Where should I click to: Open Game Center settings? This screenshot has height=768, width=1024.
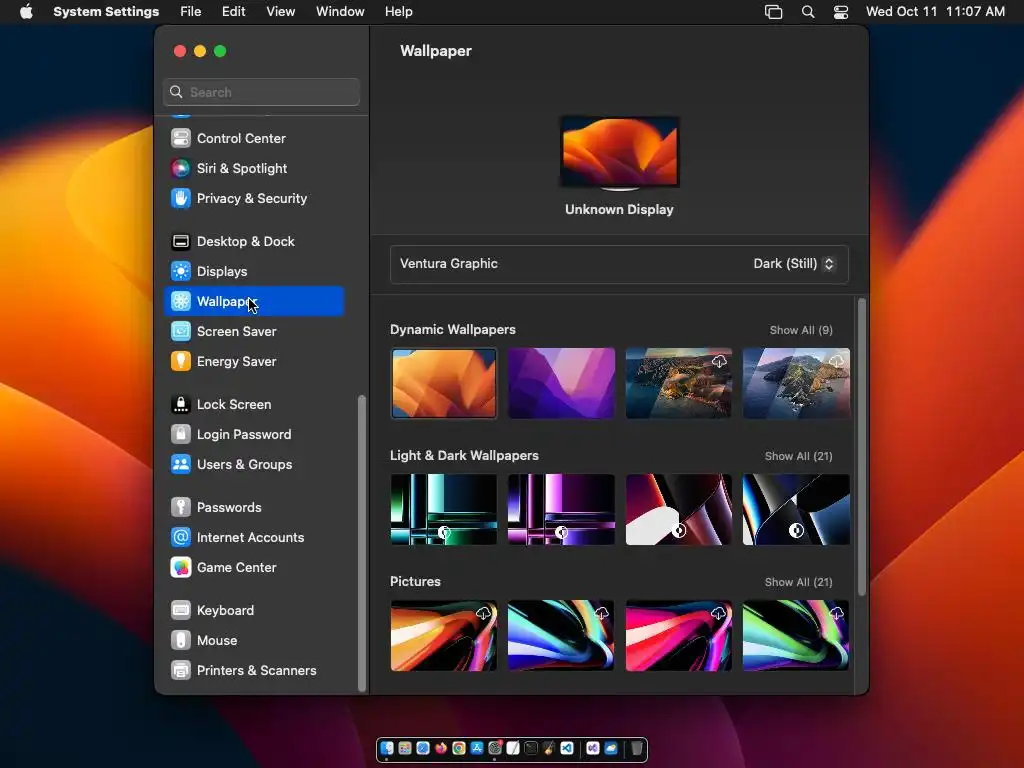click(x=254, y=568)
